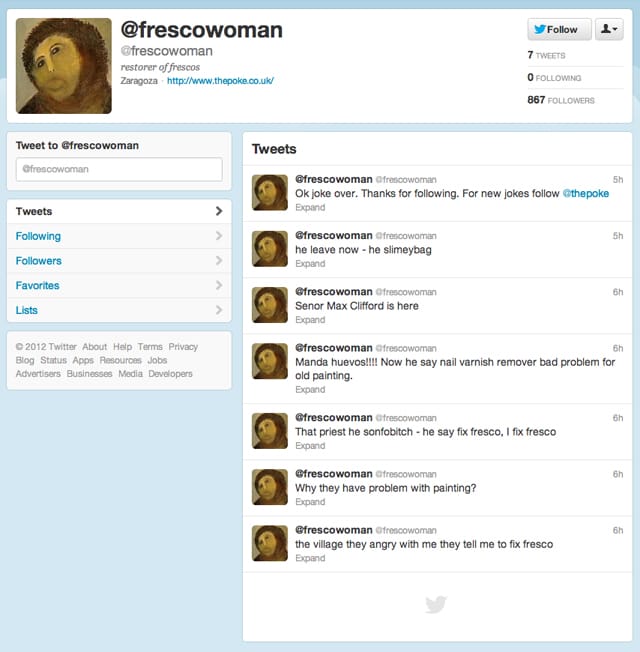Click avatar beside 'Senor Max Clifford' tweet
The image size is (640, 652).
270,305
